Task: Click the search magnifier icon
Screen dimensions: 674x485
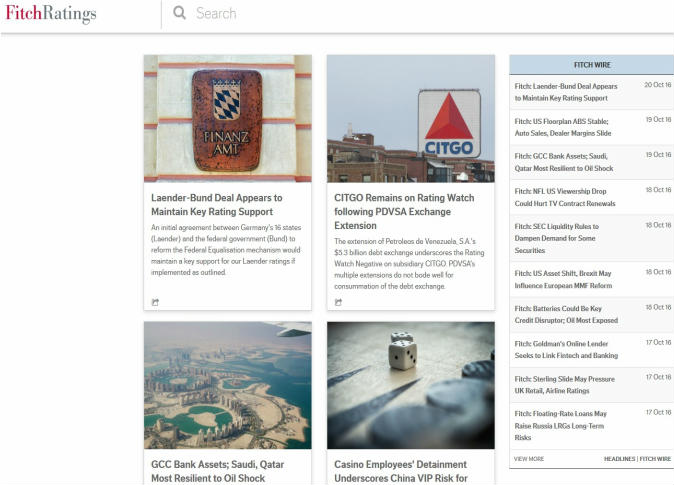Action: point(179,13)
